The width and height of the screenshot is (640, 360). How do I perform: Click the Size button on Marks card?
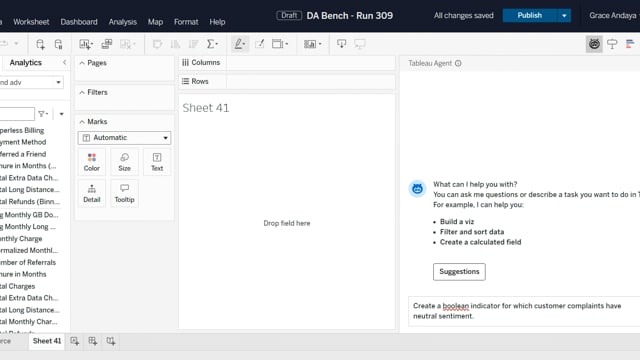pos(124,162)
